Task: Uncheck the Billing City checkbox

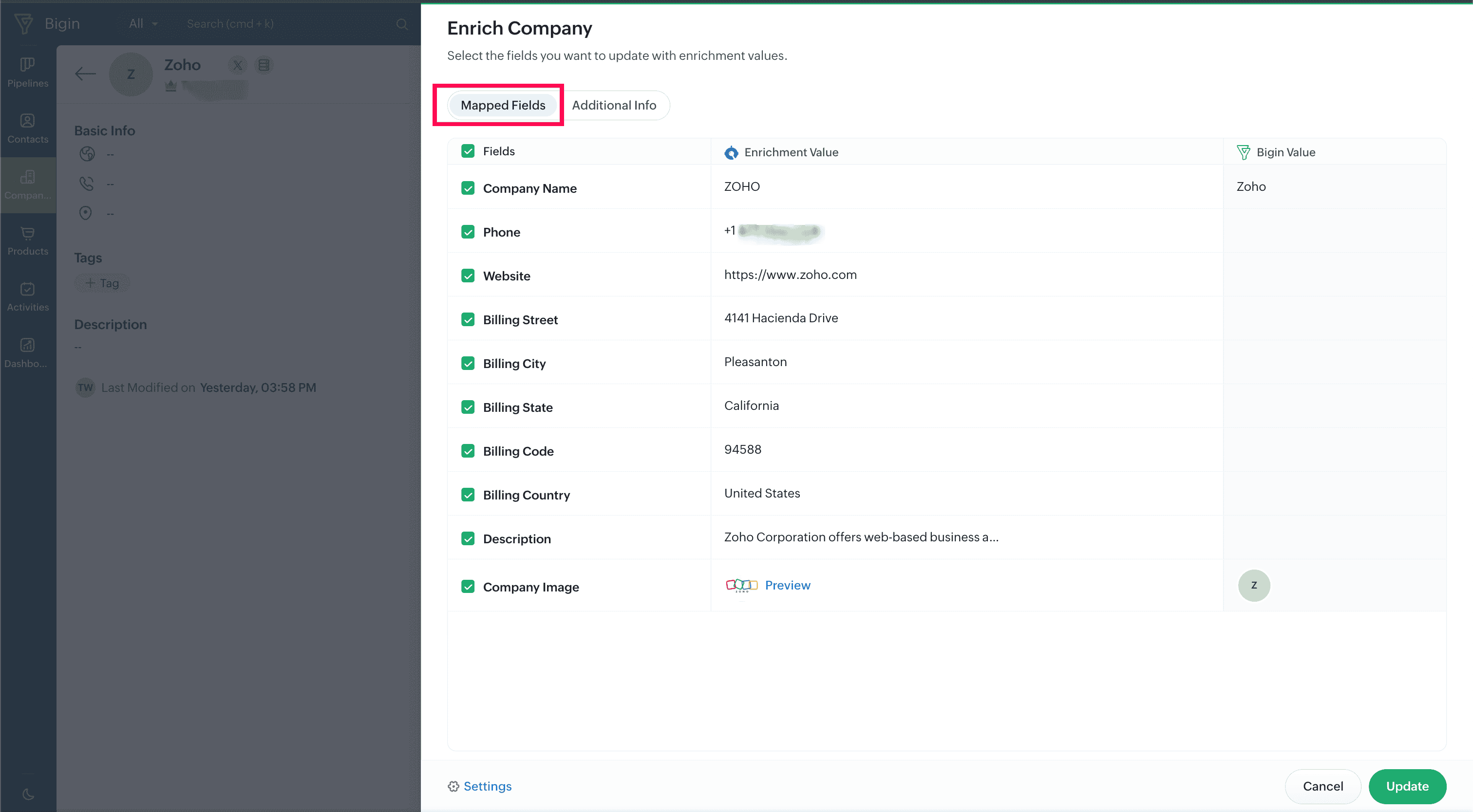Action: 468,364
